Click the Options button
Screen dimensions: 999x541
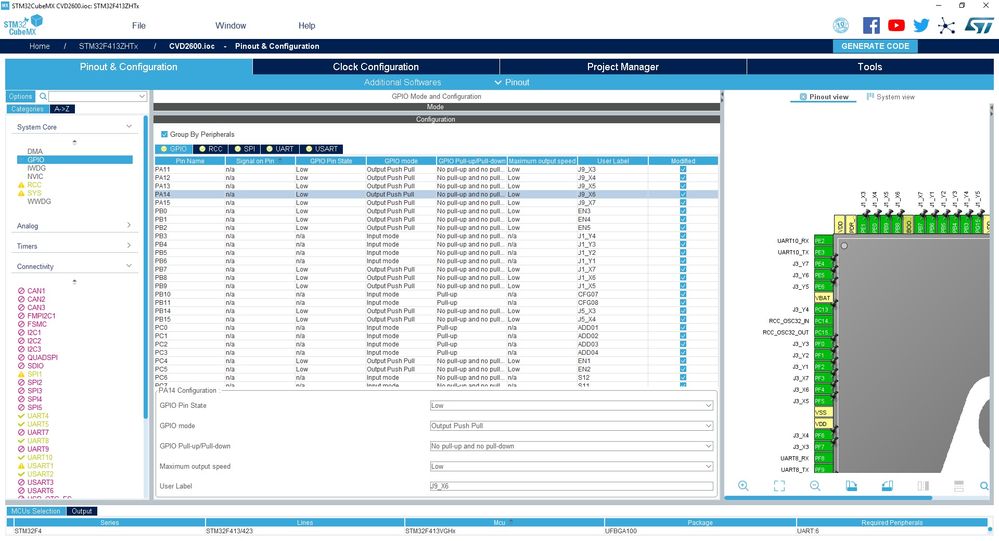20,96
